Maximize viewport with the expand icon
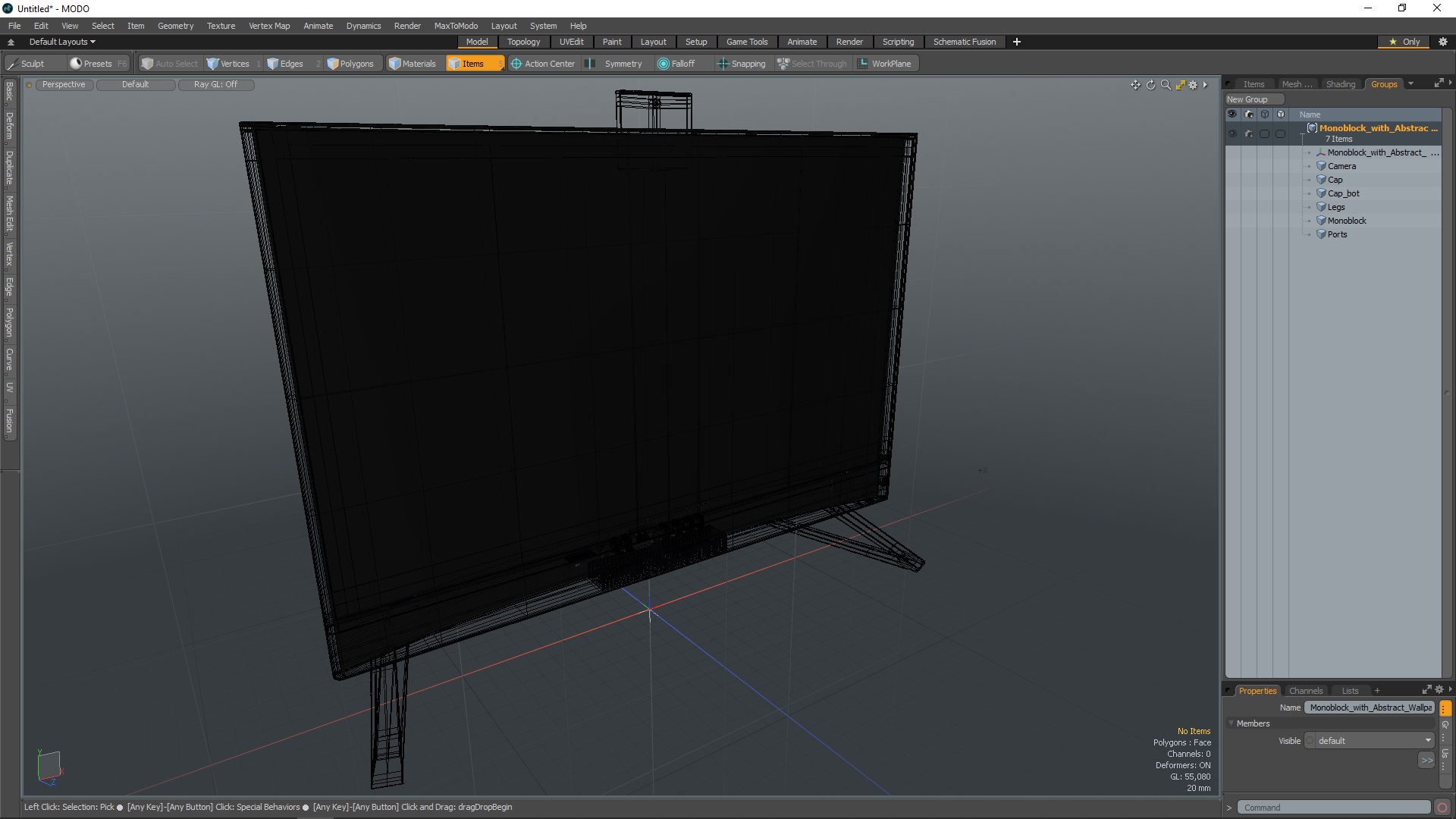 [1180, 85]
